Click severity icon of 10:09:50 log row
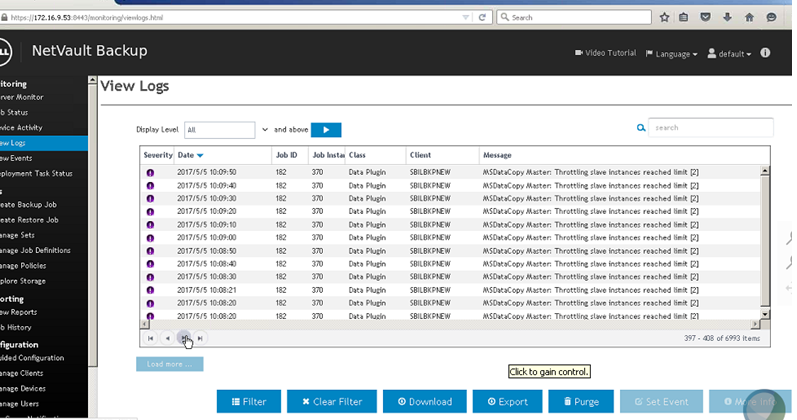 coord(150,173)
